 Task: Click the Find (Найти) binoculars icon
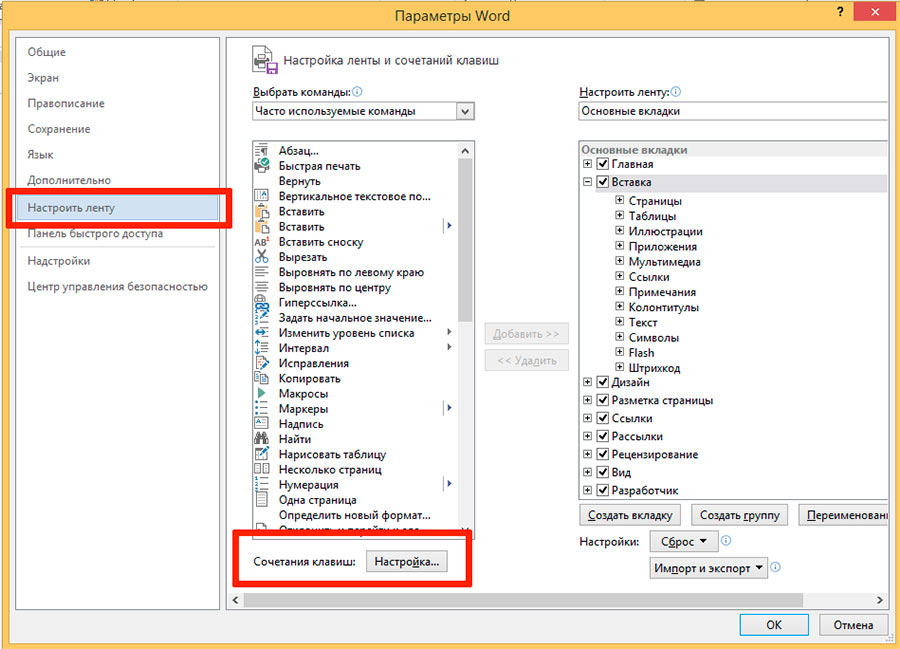262,439
